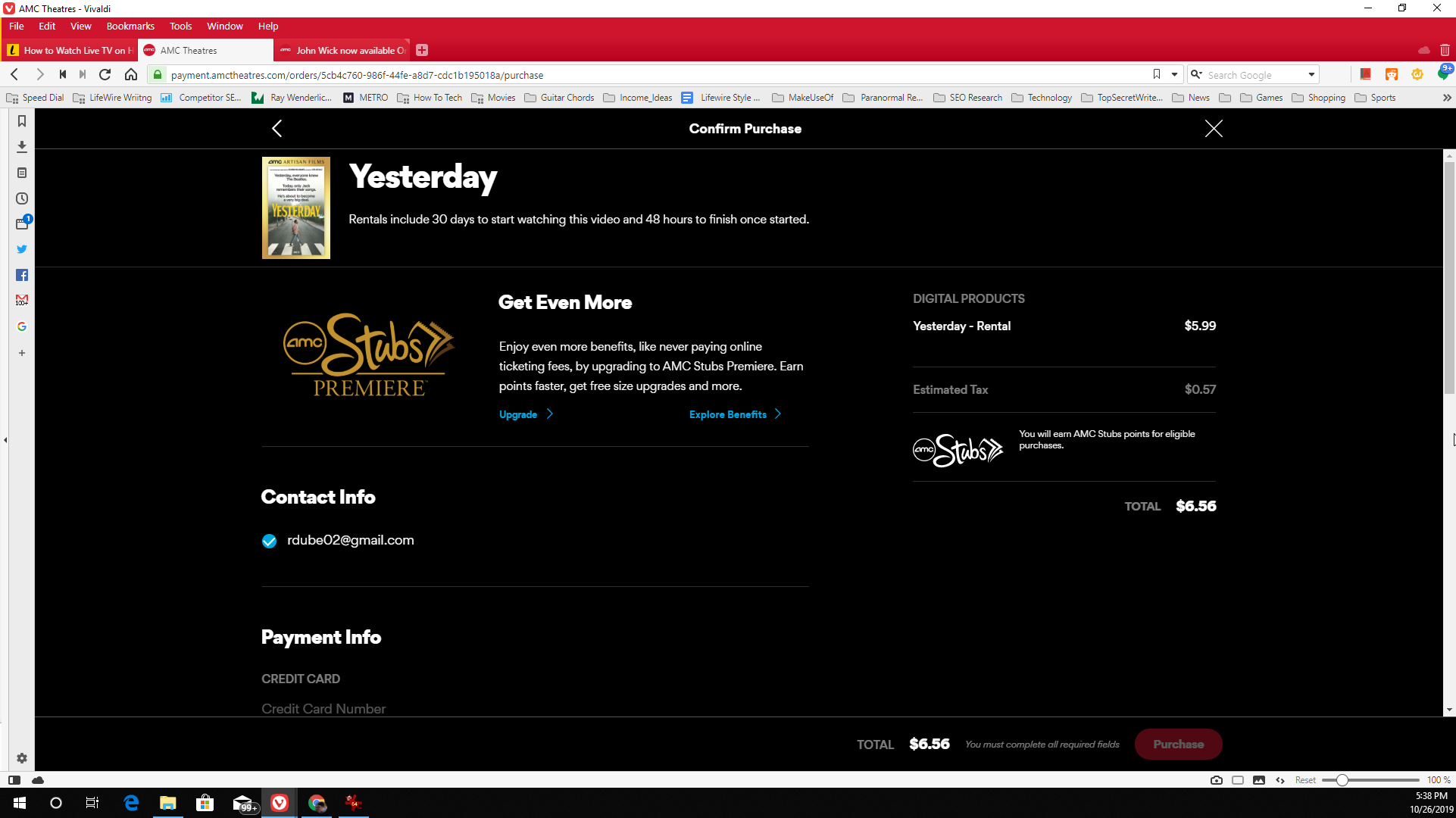The image size is (1456, 818).
Task: Open the History panel in sidebar
Action: click(22, 198)
